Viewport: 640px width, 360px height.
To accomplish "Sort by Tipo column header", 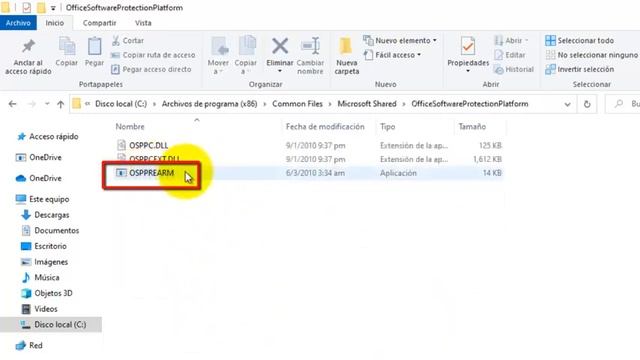I will click(x=387, y=127).
